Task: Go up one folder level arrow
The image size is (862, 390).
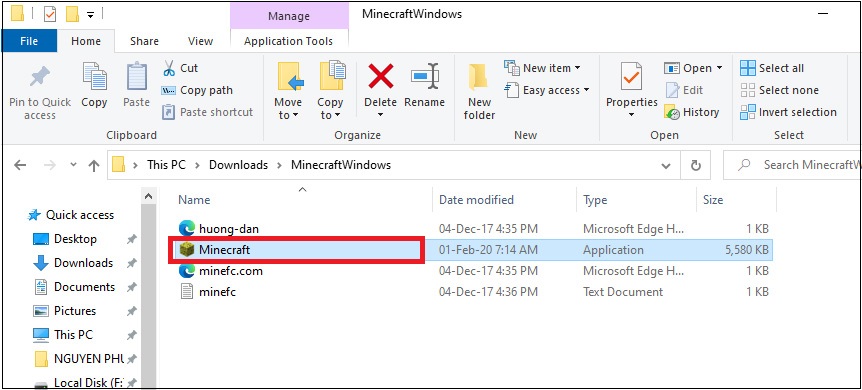Action: coord(94,165)
